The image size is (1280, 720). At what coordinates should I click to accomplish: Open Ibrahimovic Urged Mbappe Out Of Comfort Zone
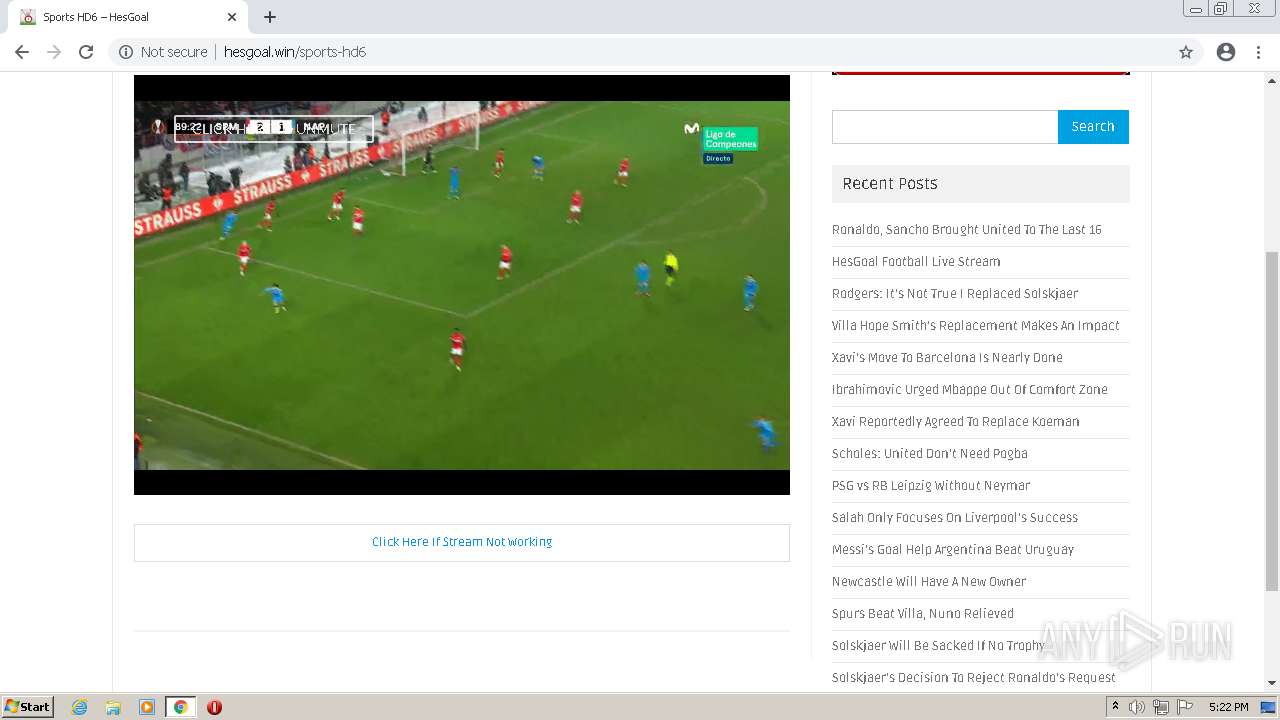[970, 389]
